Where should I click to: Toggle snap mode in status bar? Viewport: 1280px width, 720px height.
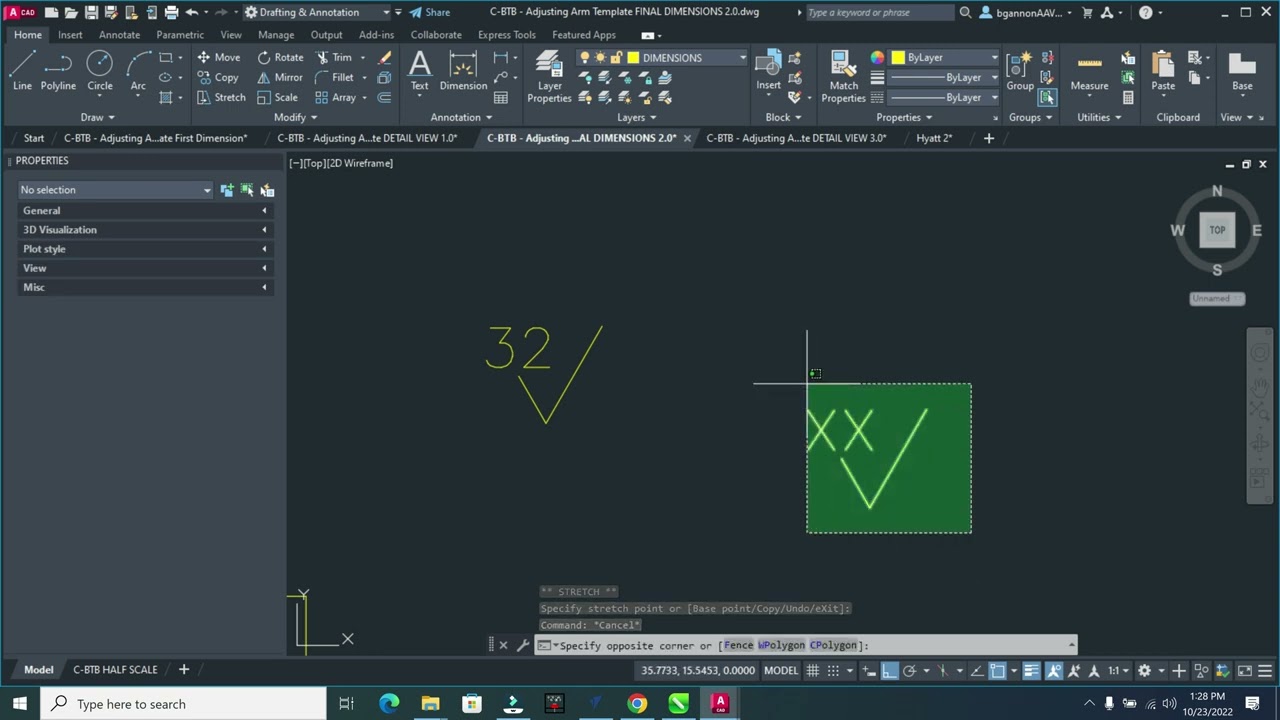pyautogui.click(x=833, y=671)
